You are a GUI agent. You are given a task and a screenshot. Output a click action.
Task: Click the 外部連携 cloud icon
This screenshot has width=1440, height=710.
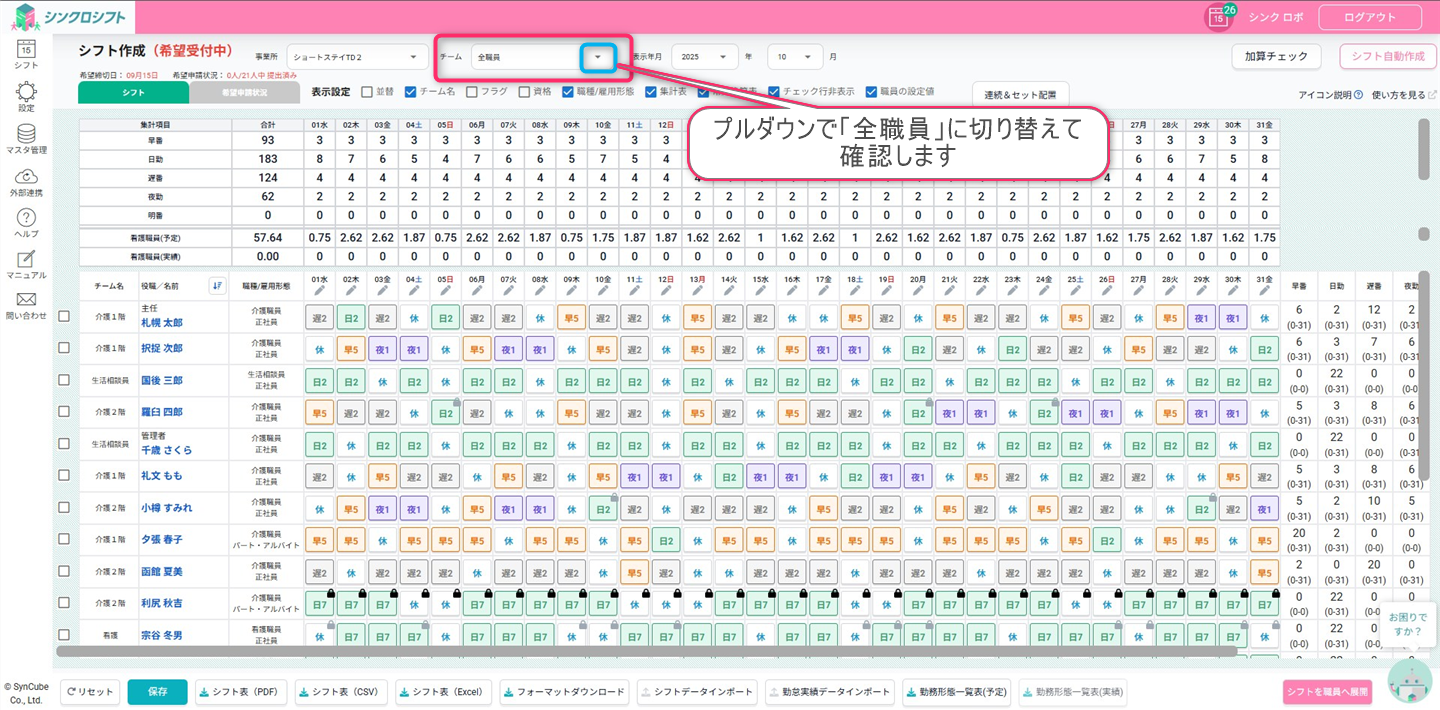point(26,177)
